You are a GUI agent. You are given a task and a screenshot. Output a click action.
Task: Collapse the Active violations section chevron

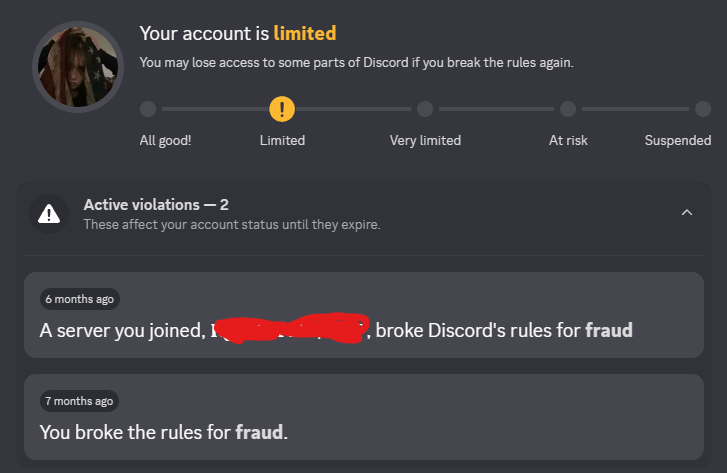tap(686, 213)
